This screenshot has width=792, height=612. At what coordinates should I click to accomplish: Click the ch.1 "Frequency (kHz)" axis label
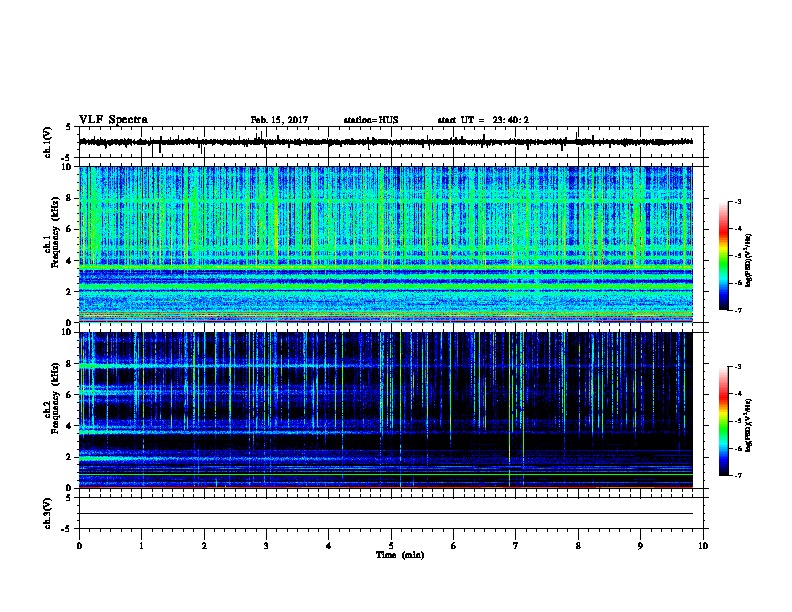click(x=55, y=232)
